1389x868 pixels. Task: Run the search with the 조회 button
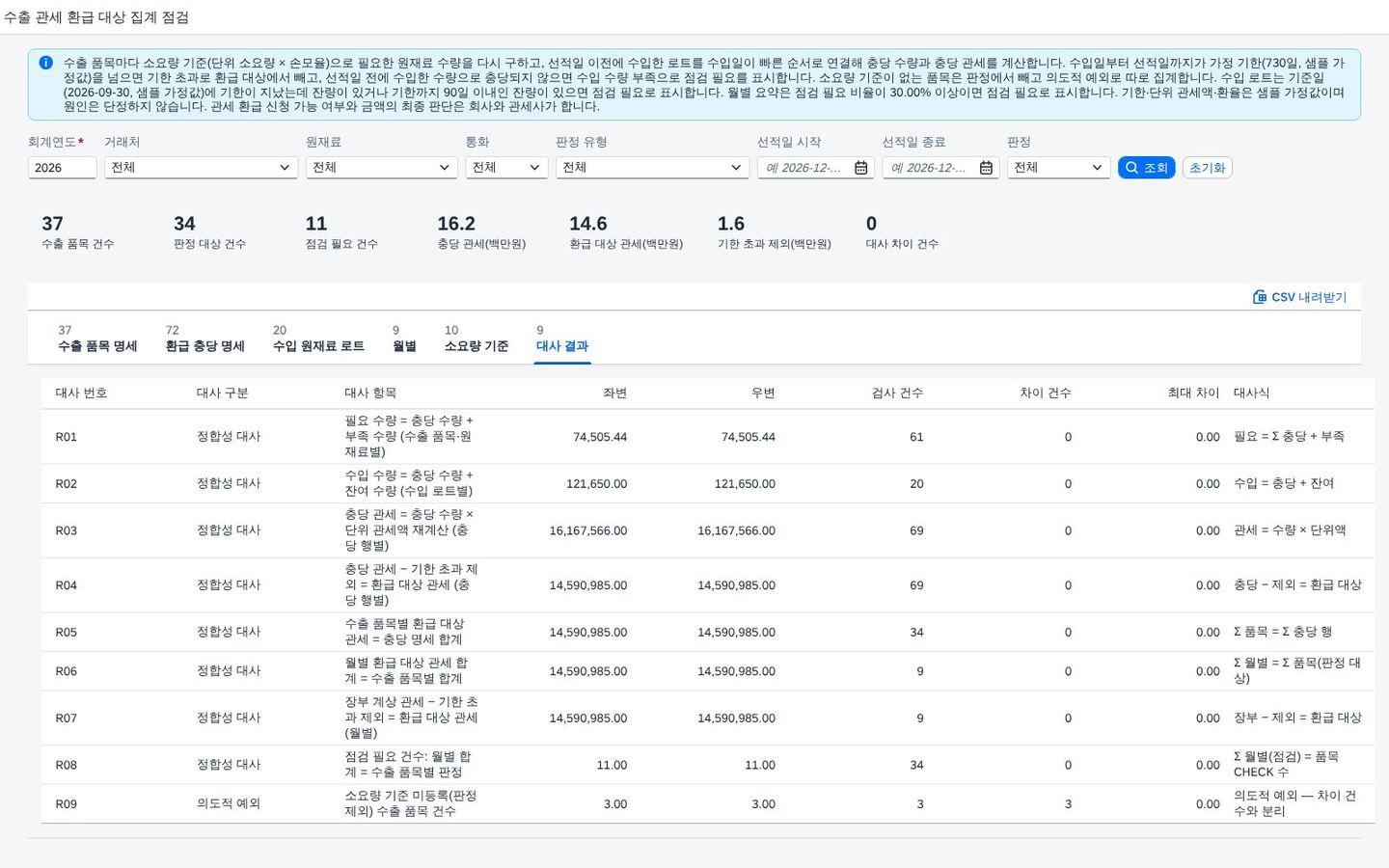(1146, 168)
